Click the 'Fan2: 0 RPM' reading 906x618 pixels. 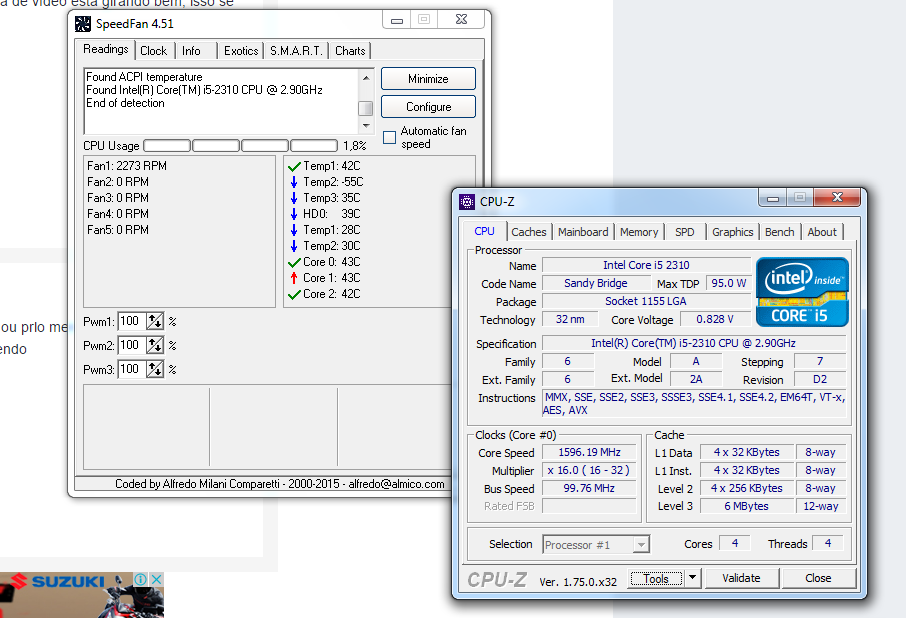(x=118, y=182)
